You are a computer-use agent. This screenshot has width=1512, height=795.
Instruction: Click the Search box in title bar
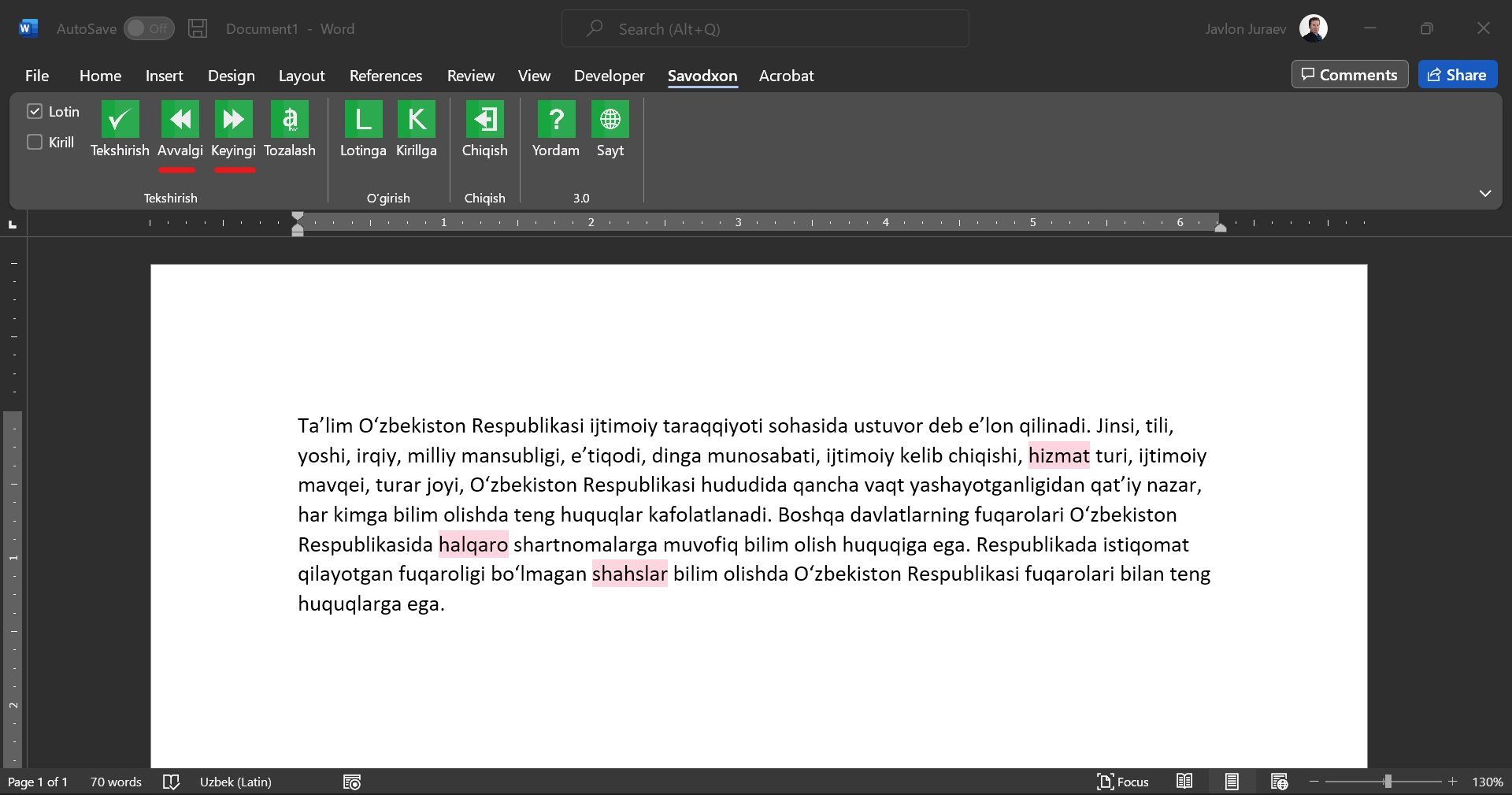[765, 29]
